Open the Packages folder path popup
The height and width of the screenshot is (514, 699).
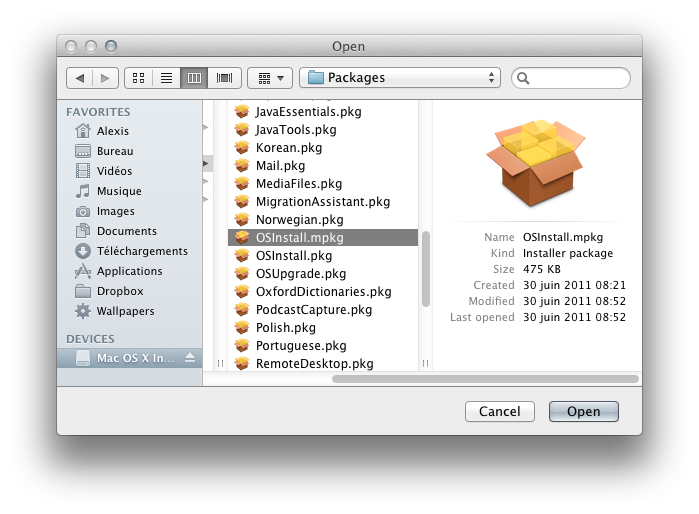point(400,78)
